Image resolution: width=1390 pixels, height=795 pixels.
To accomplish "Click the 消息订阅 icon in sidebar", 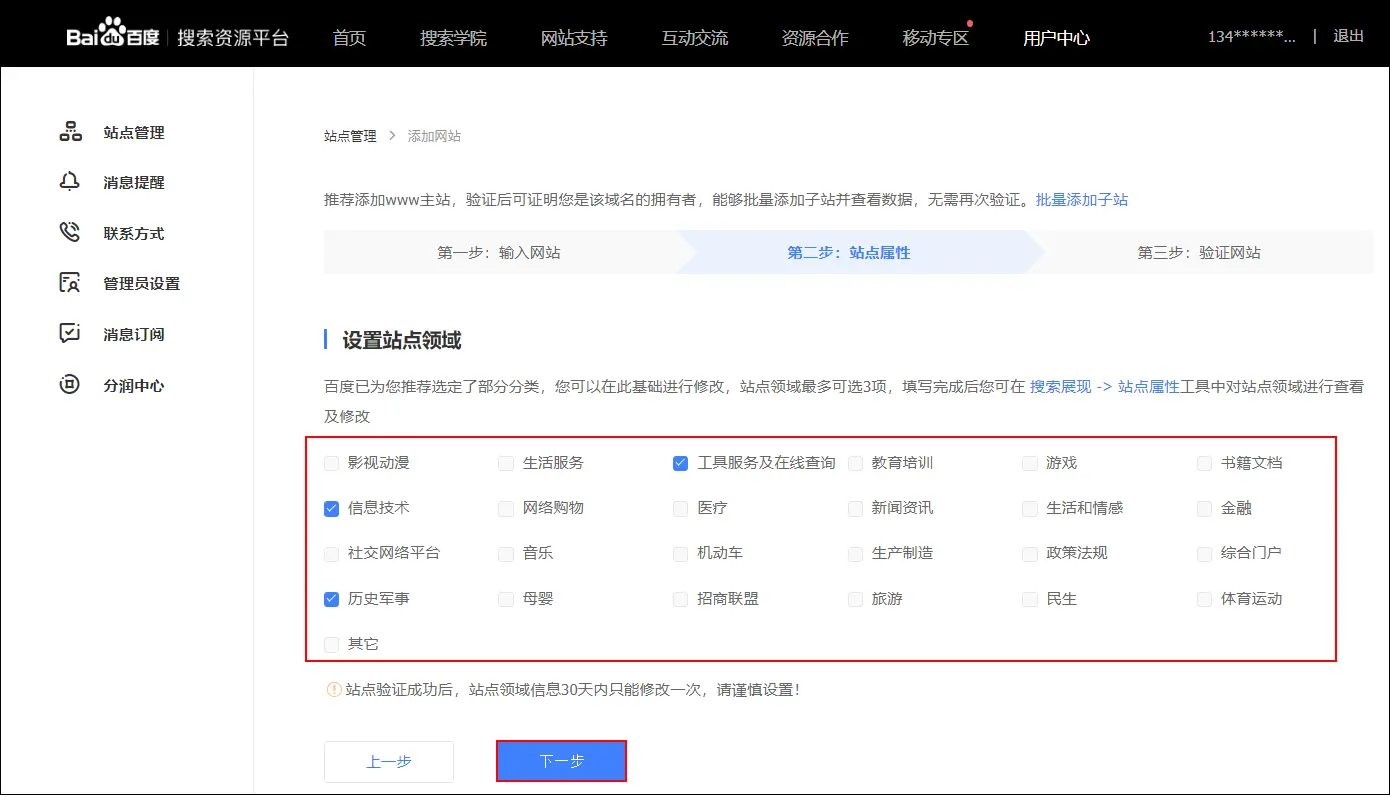I will (x=70, y=334).
